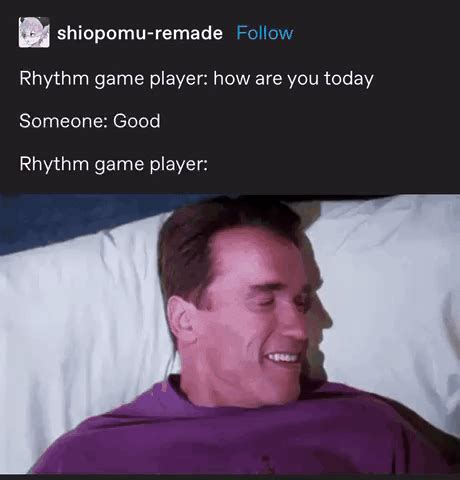Click the 'Someone: Good' text line

[x=90, y=121]
